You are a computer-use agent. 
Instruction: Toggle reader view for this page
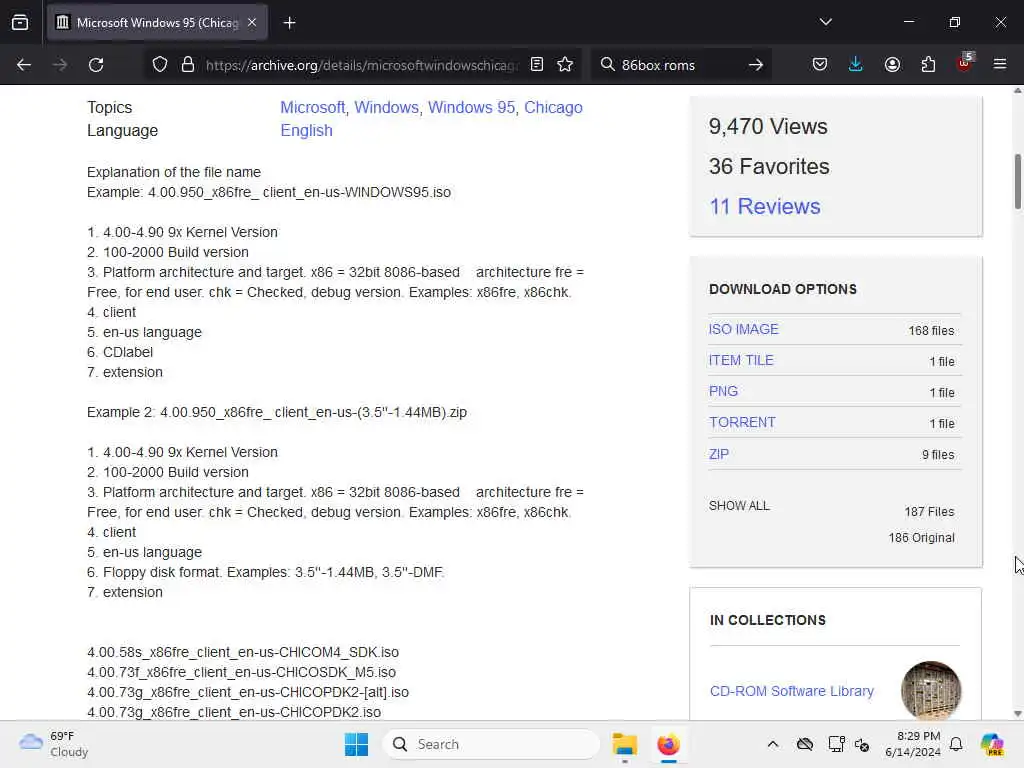coord(537,65)
